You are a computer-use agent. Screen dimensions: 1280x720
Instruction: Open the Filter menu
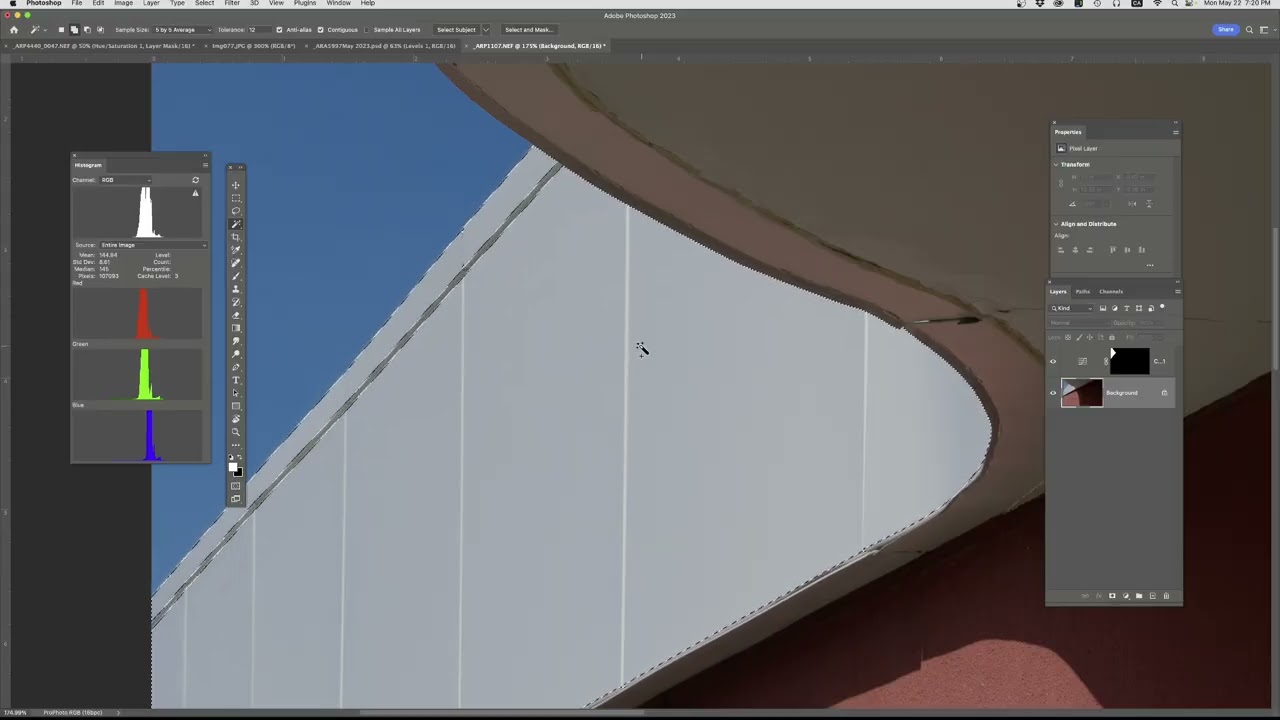coord(232,3)
